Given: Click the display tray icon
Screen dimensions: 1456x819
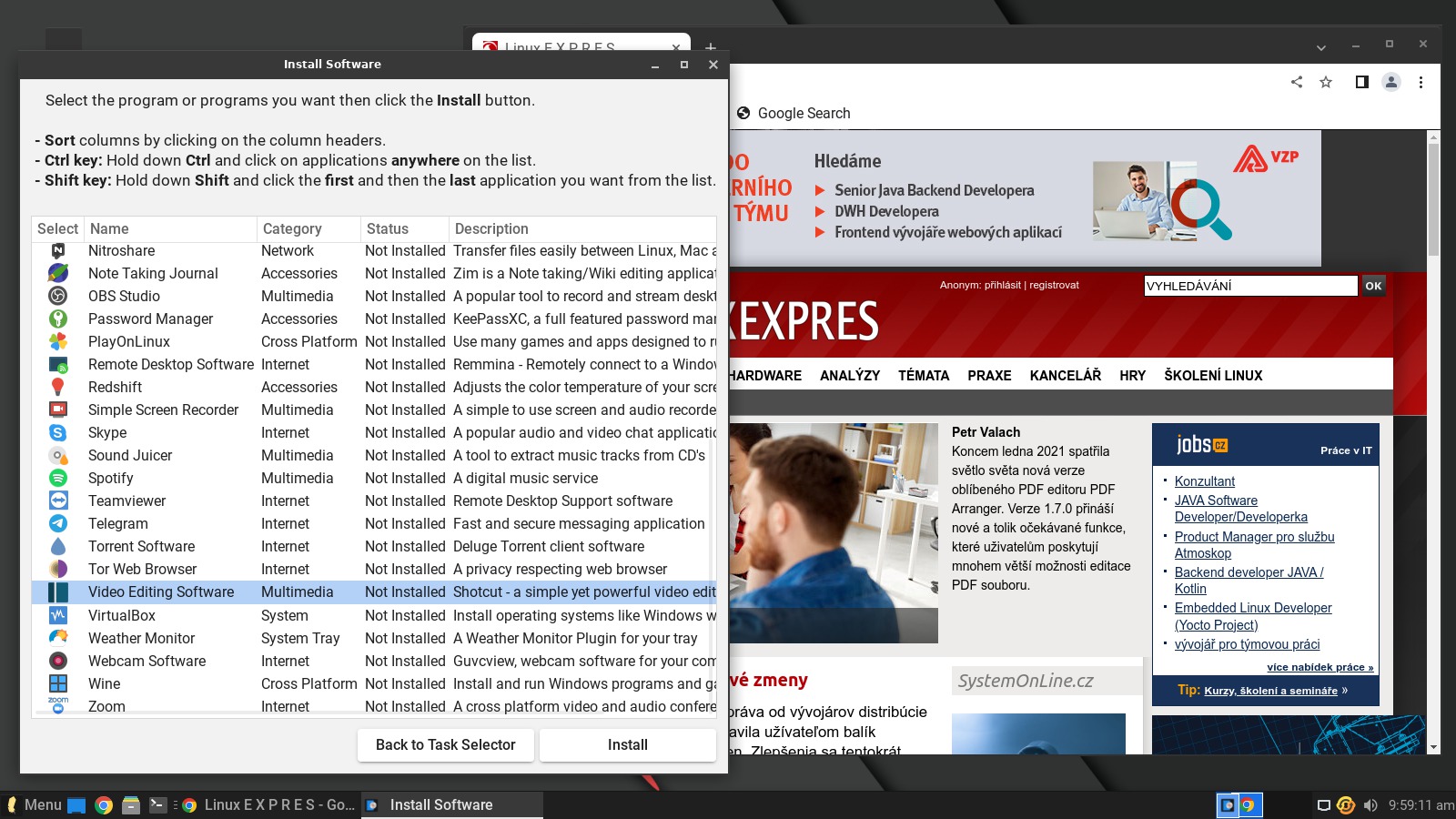Looking at the screenshot, I should (x=1324, y=805).
